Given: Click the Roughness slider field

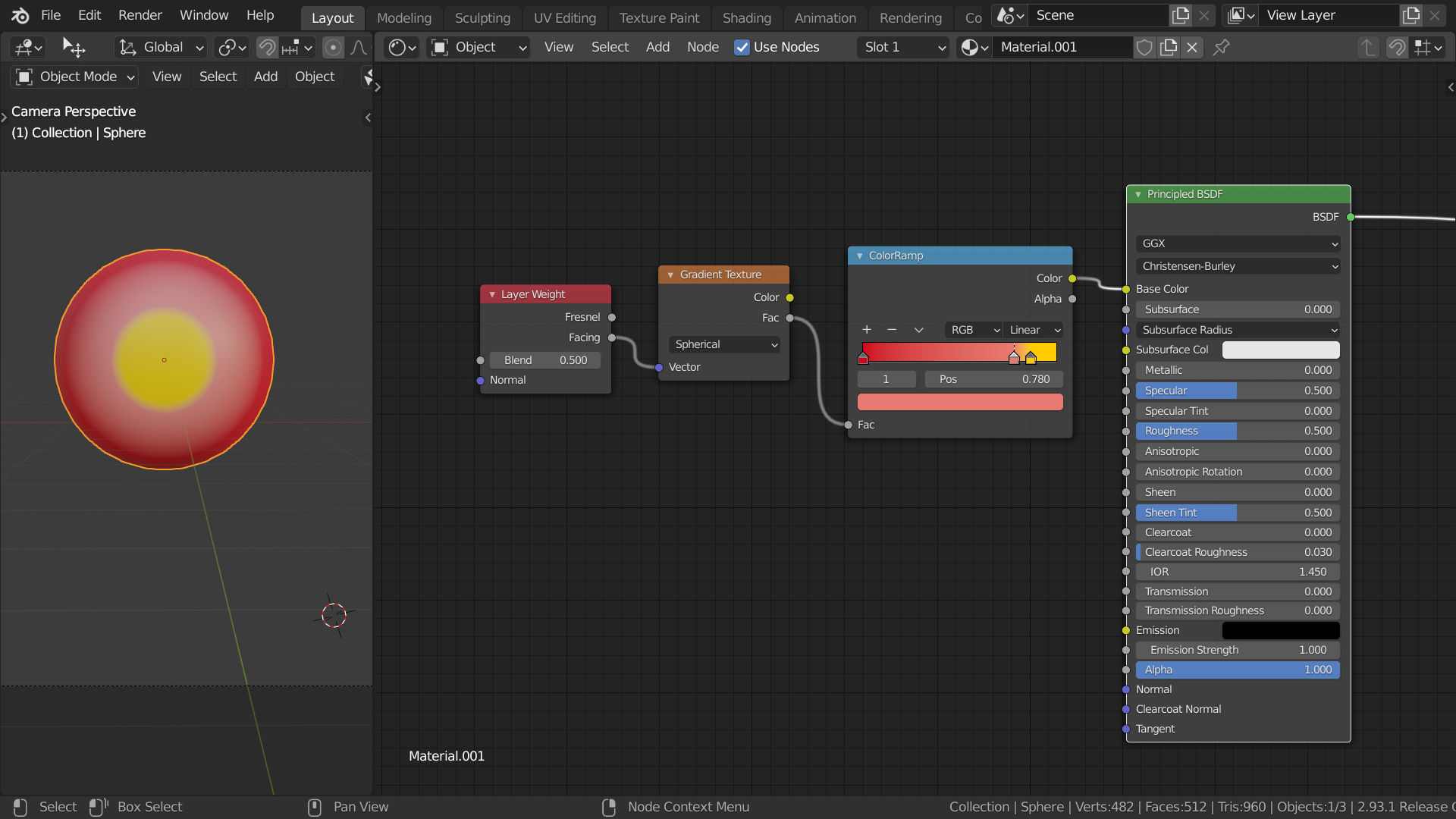Looking at the screenshot, I should coord(1238,431).
